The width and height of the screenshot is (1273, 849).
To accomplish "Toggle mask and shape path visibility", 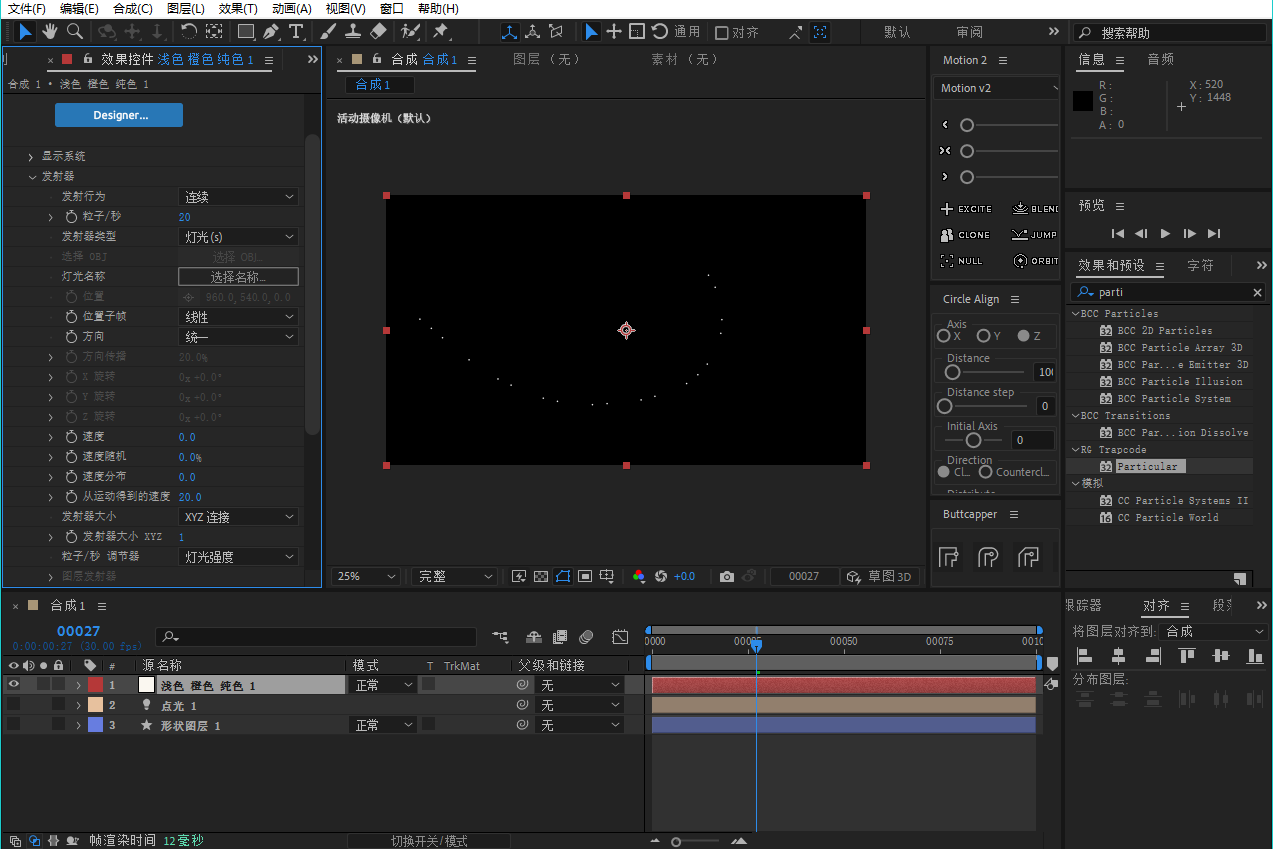I will (563, 576).
